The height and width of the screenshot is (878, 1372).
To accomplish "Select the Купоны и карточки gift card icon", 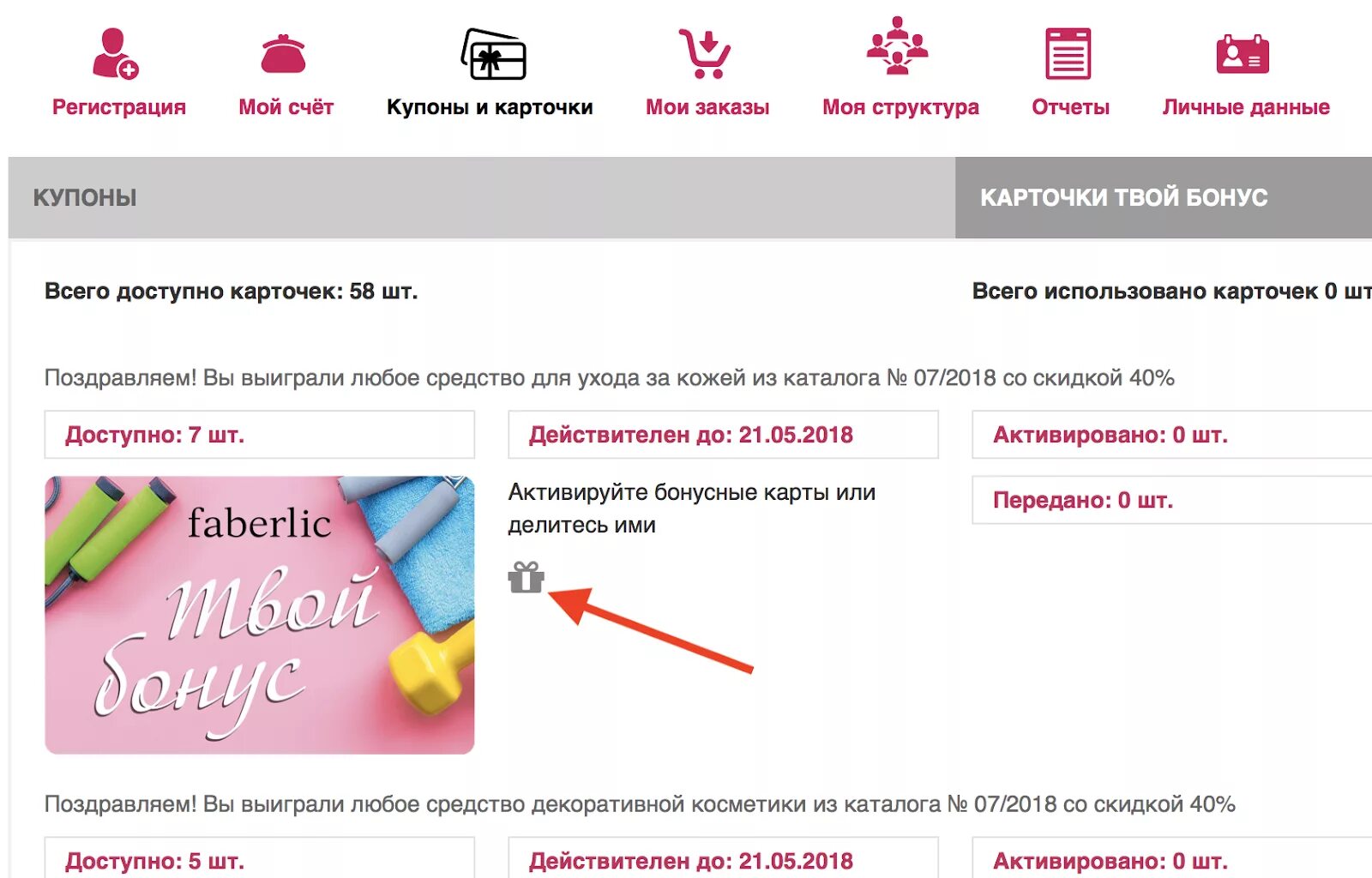I will pyautogui.click(x=493, y=54).
